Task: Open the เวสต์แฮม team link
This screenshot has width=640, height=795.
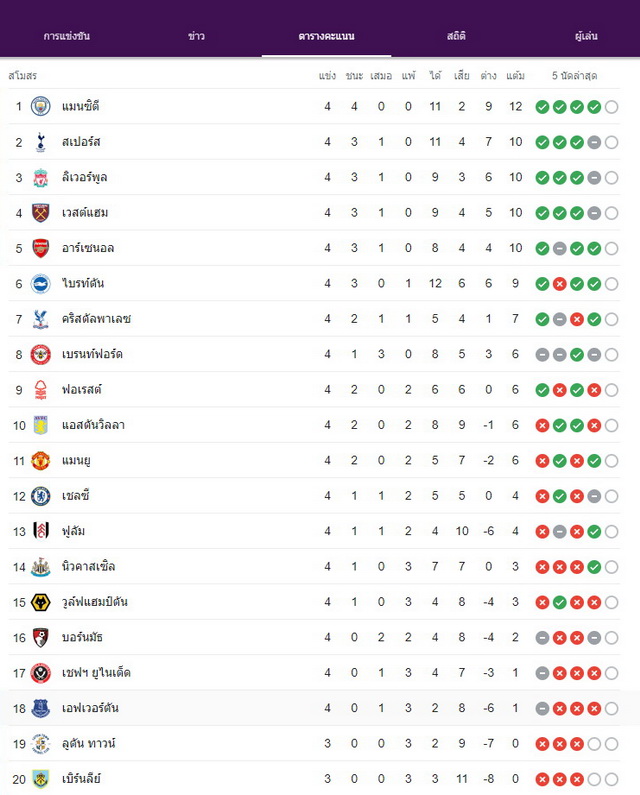Action: (x=85, y=212)
